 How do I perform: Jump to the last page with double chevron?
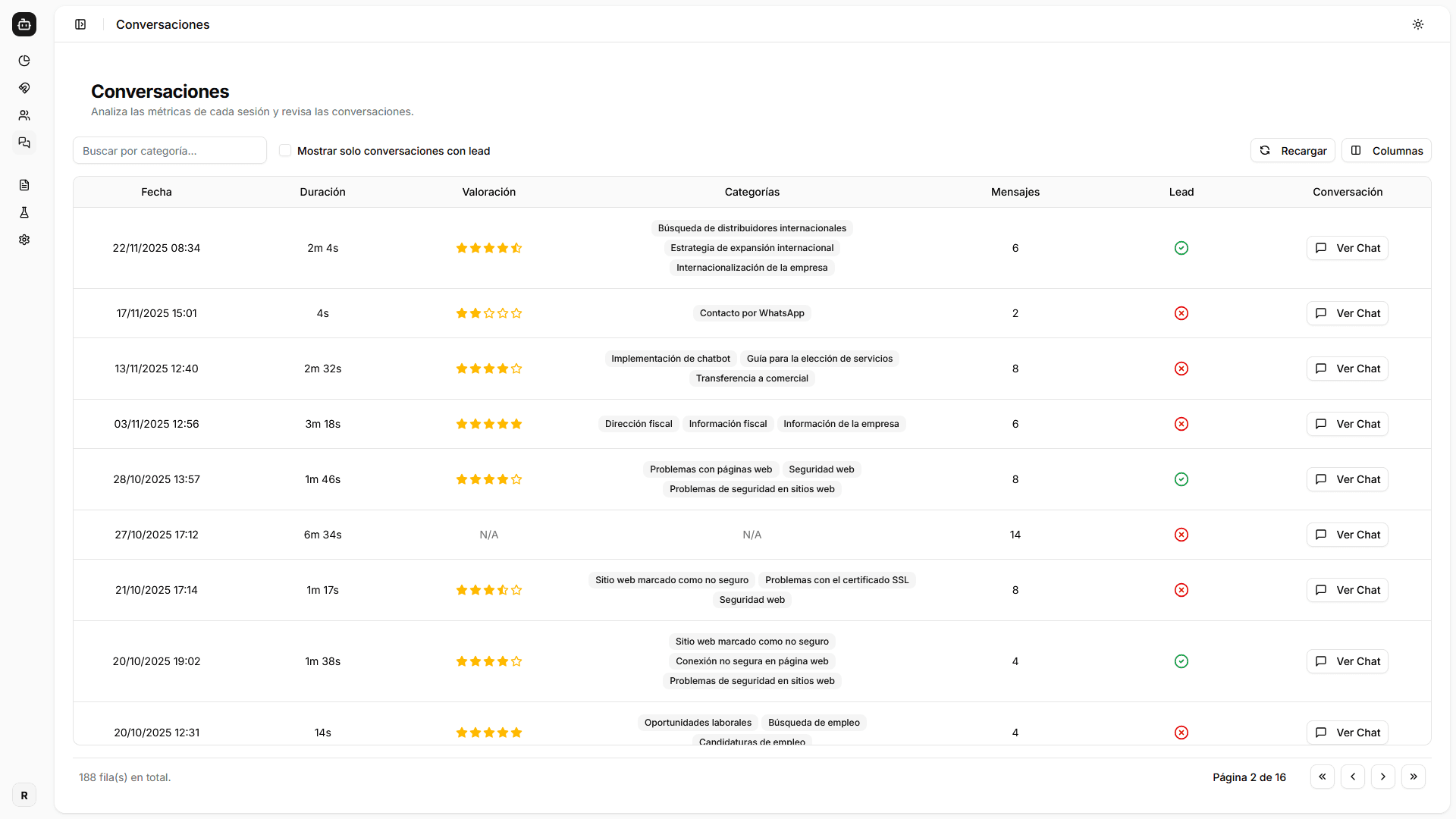(1414, 777)
